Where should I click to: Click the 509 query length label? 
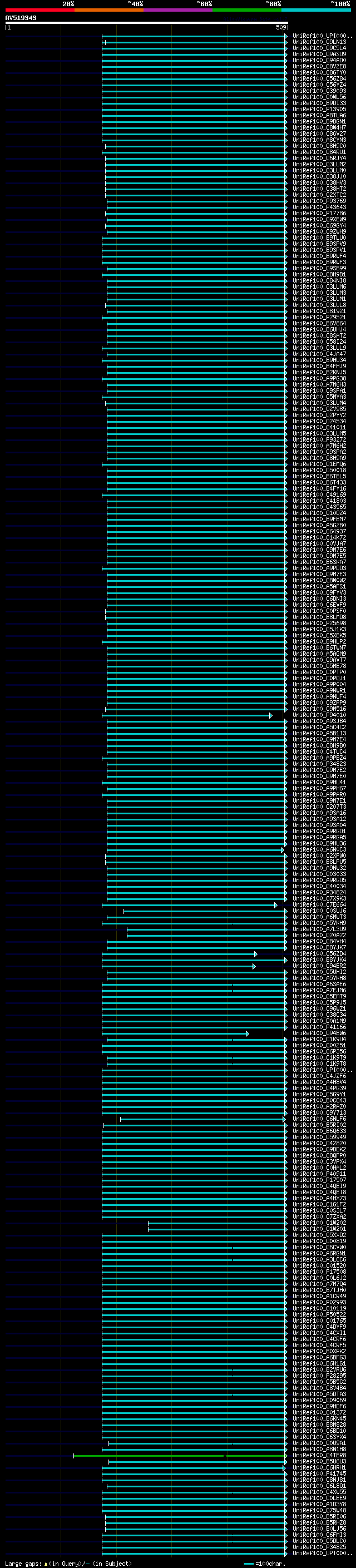[280, 27]
